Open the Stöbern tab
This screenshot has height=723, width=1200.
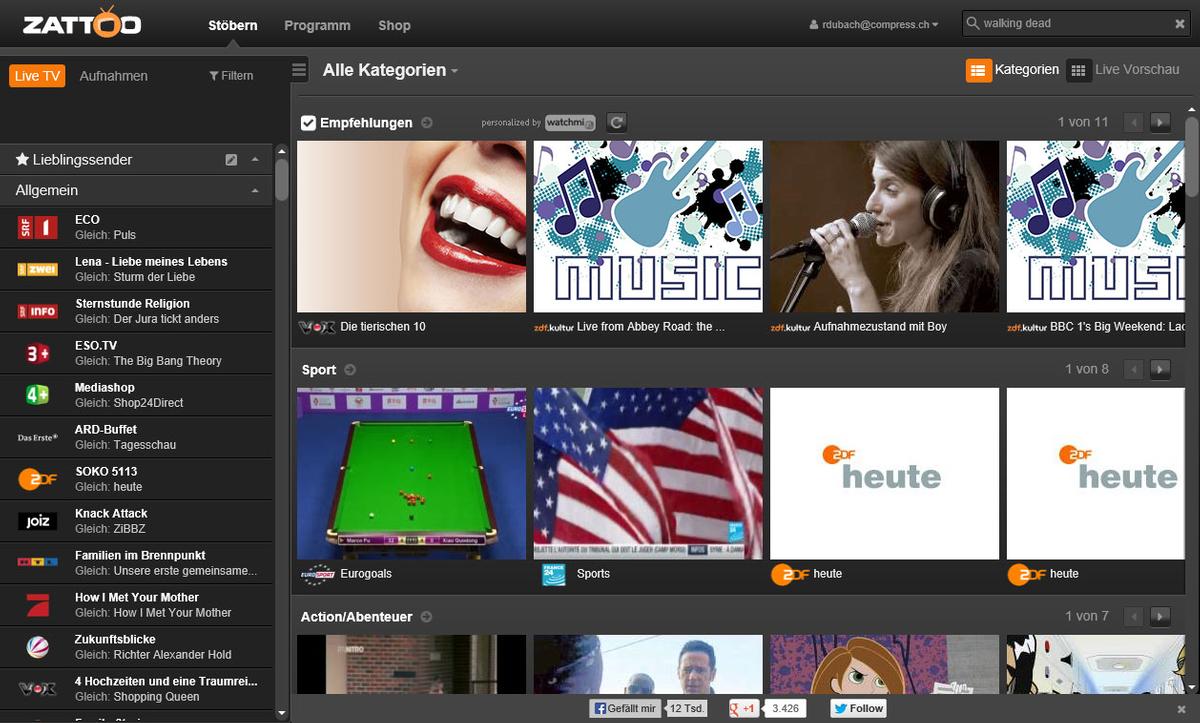pyautogui.click(x=233, y=25)
